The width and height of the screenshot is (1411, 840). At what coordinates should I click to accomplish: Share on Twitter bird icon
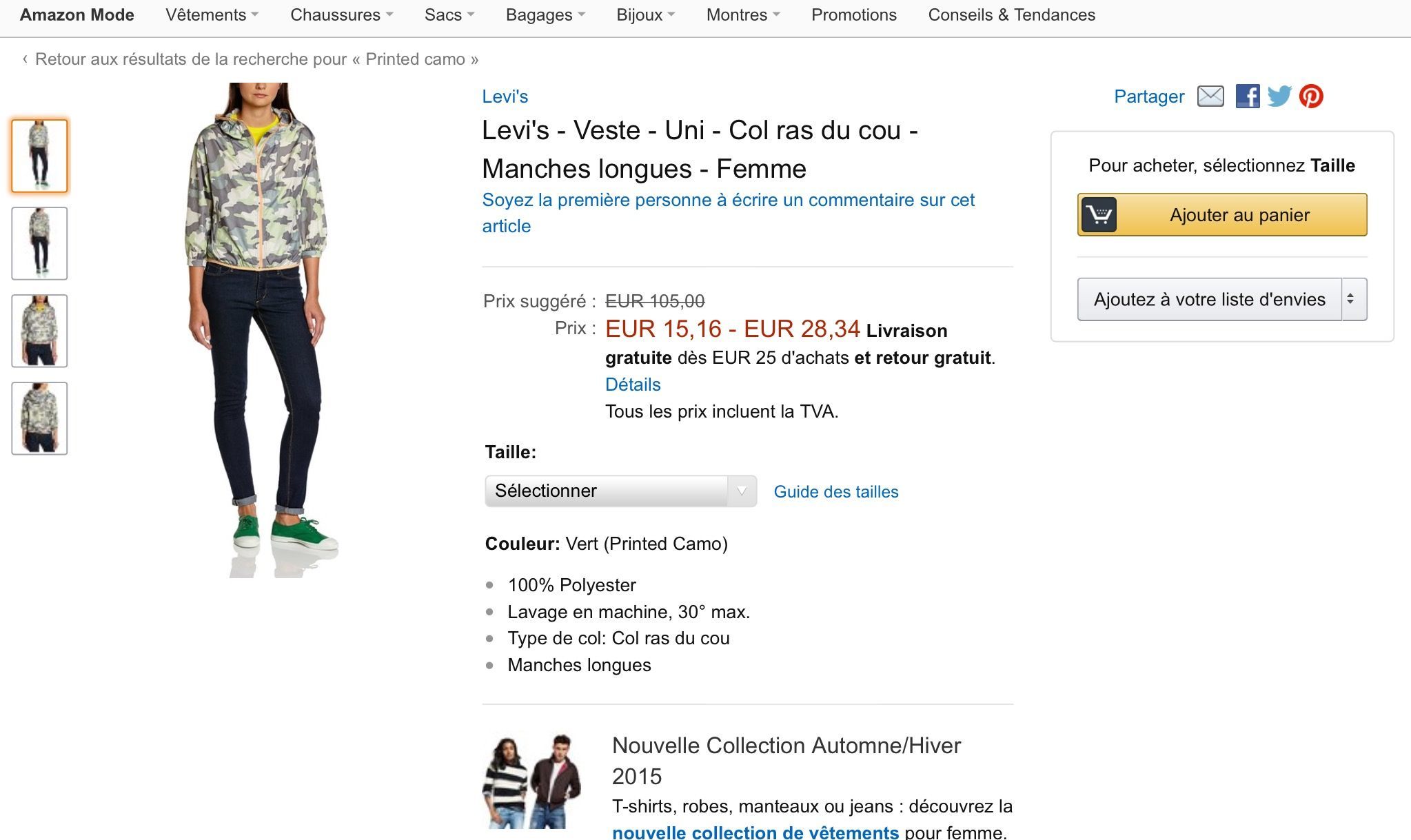click(x=1279, y=96)
